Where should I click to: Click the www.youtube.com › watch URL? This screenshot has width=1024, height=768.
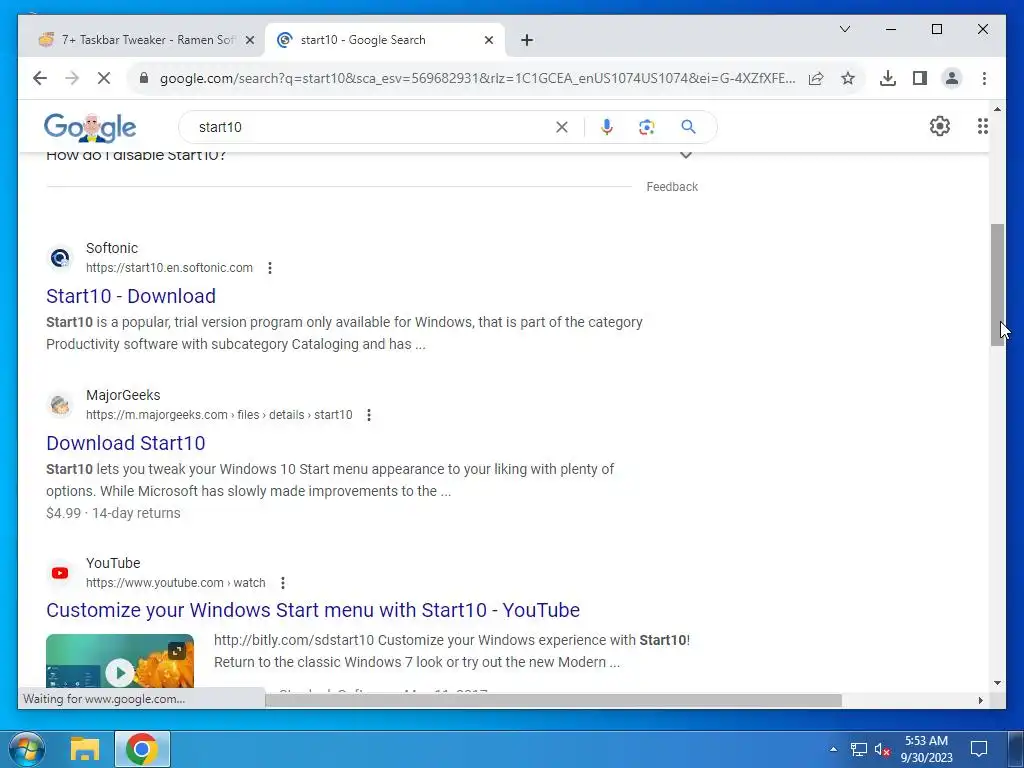coord(176,583)
